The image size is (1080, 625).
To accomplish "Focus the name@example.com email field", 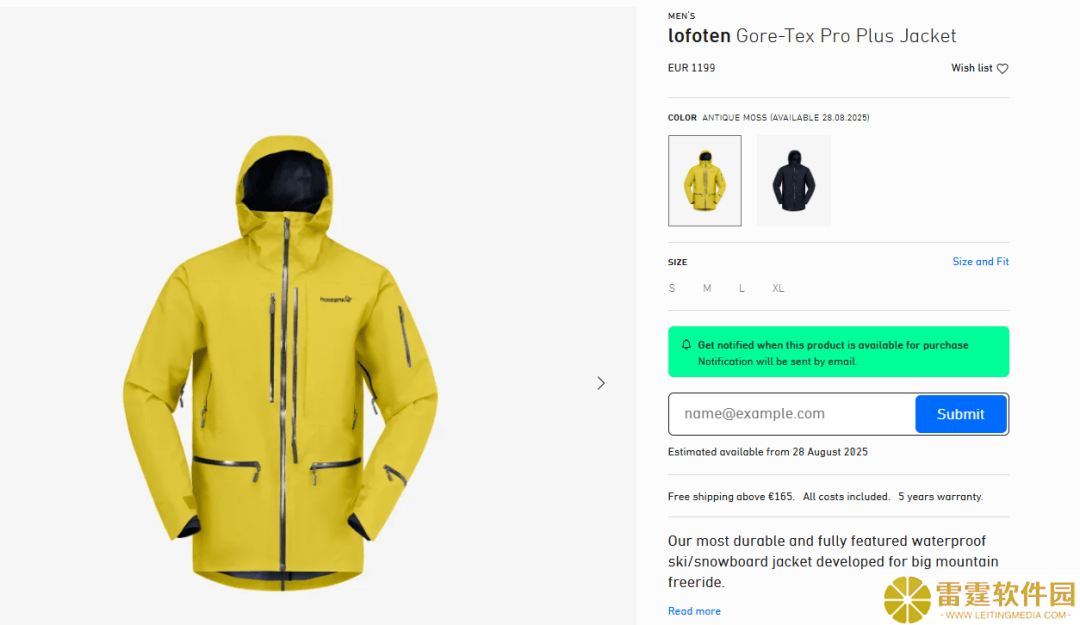I will point(792,414).
